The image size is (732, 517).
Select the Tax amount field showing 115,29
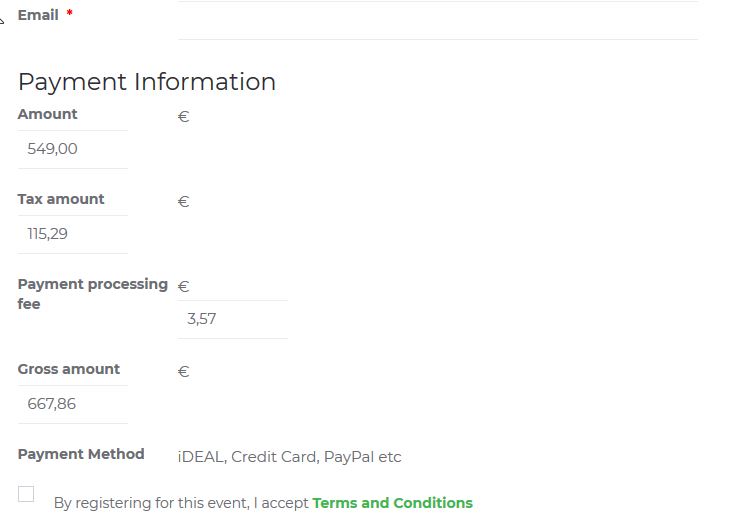[72, 234]
